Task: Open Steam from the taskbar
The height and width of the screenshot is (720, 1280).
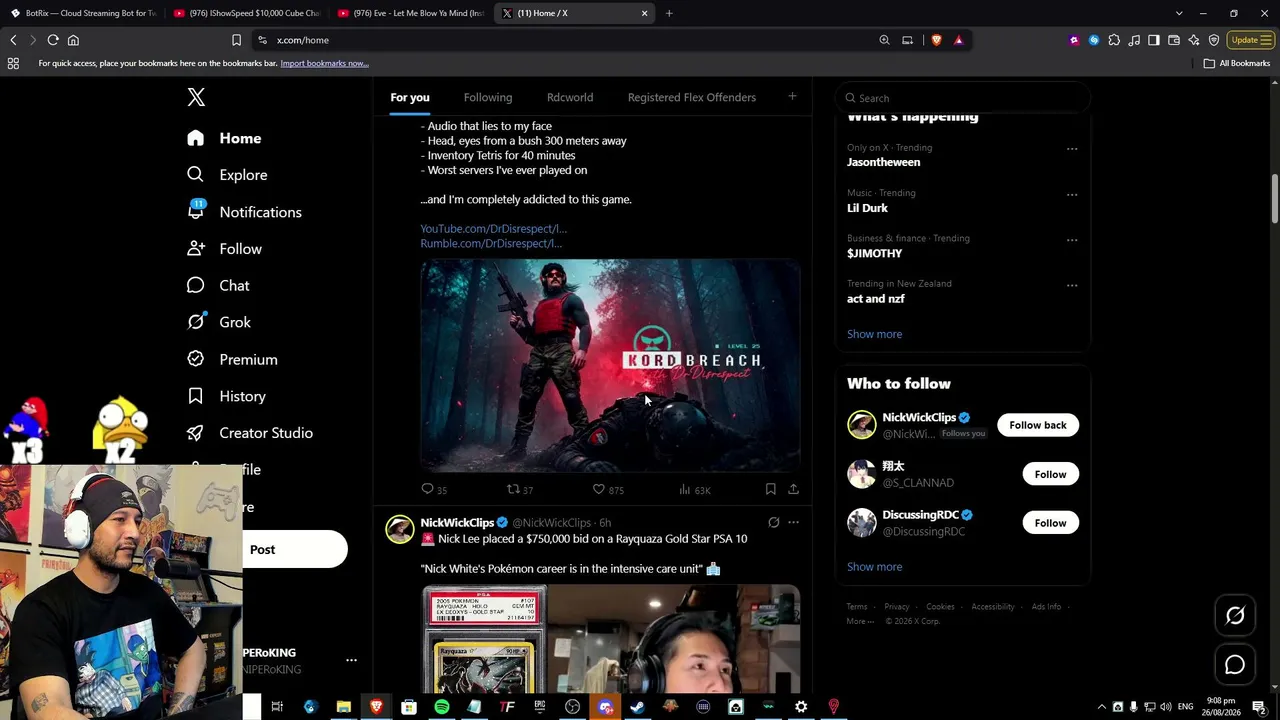Action: [x=637, y=707]
